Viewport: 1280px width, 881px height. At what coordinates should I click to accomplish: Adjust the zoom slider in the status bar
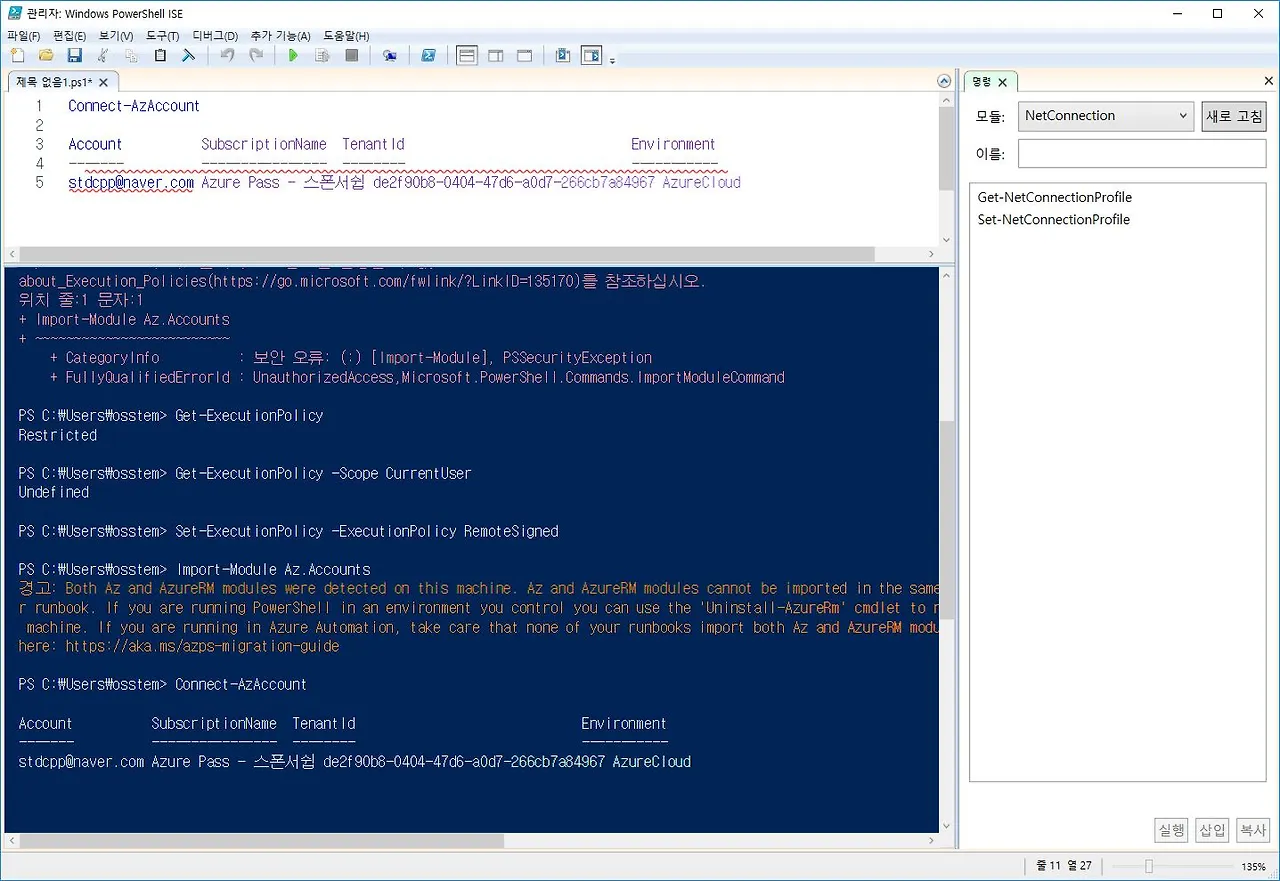(1150, 866)
